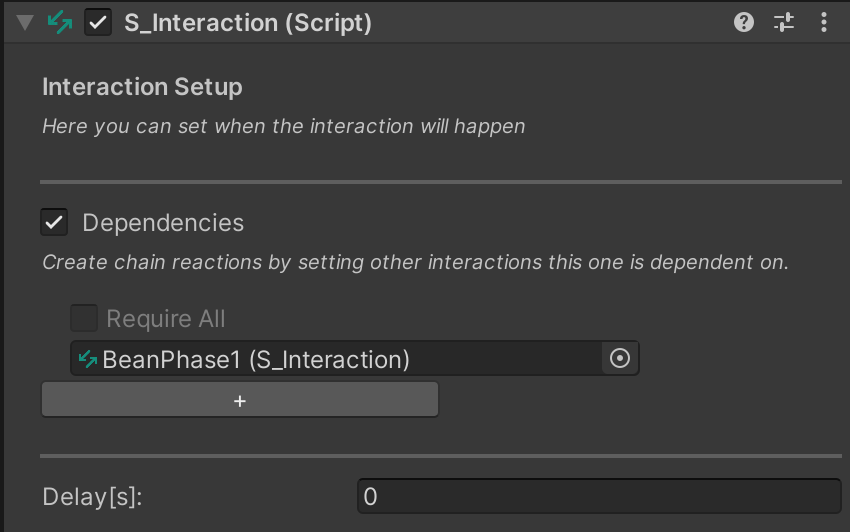850x532 pixels.
Task: Click the Delay[s] property label
Action: pyautogui.click(x=92, y=496)
